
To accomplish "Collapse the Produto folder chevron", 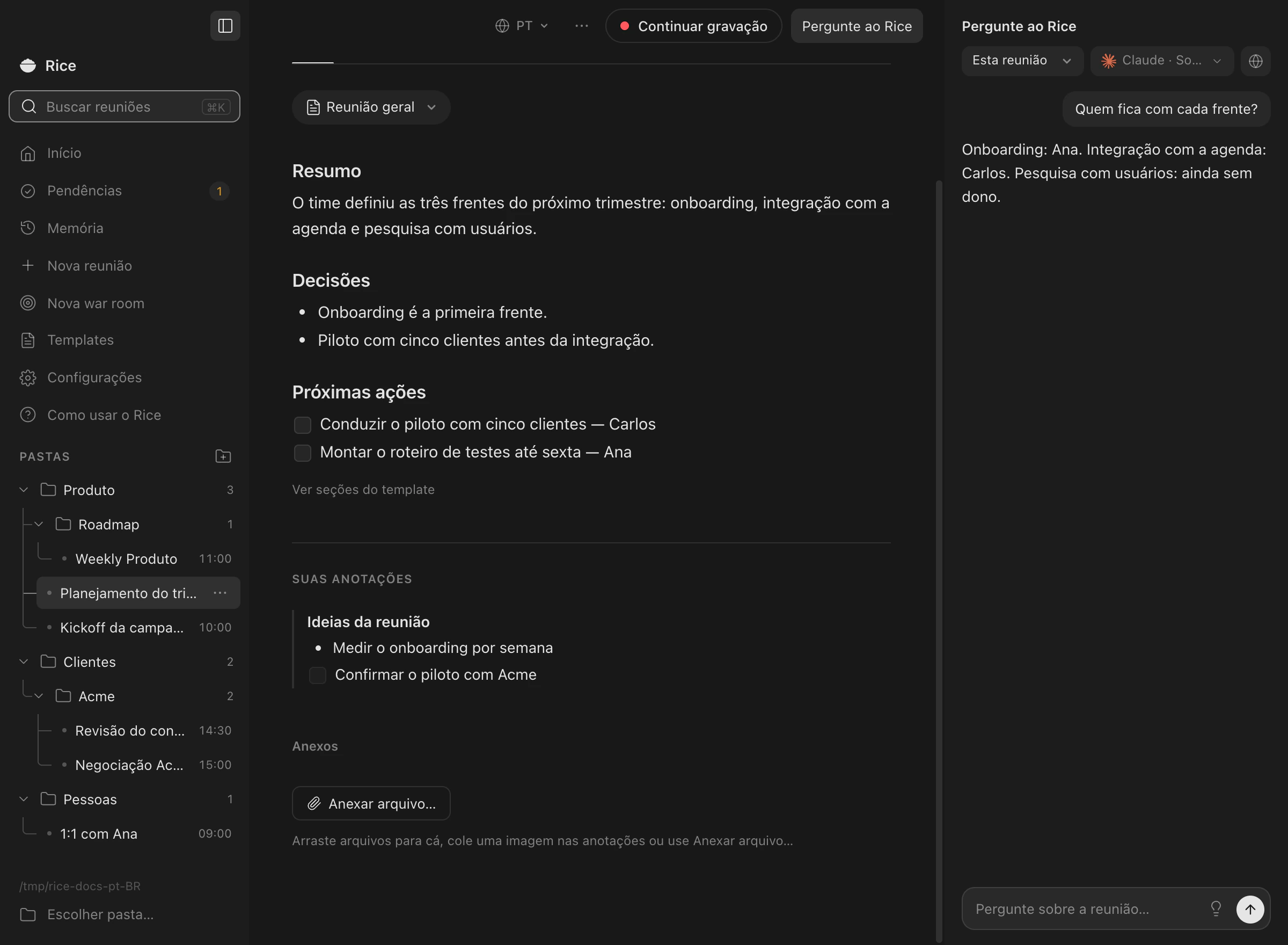I will click(24, 490).
